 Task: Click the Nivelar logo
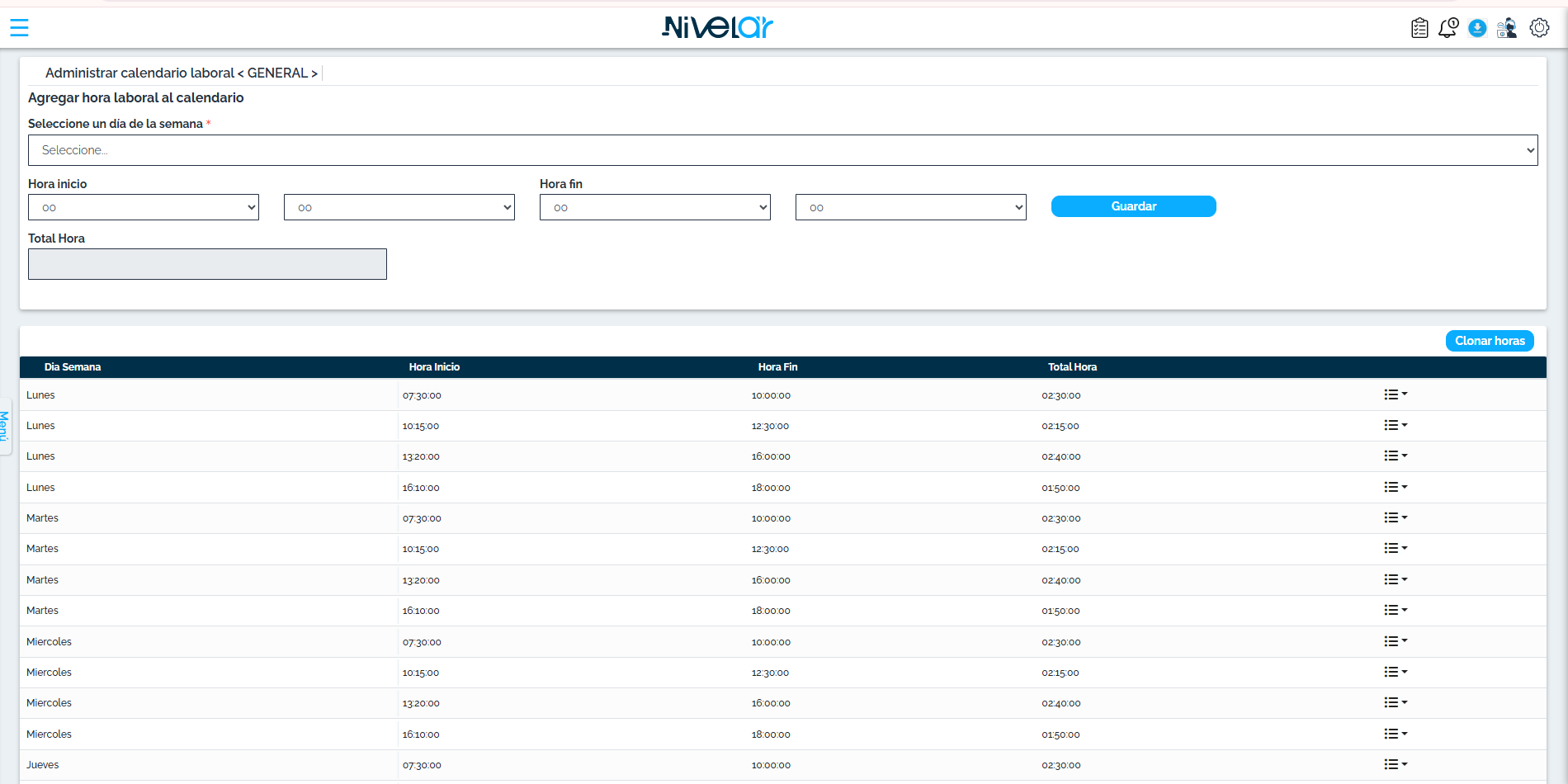pos(717,27)
